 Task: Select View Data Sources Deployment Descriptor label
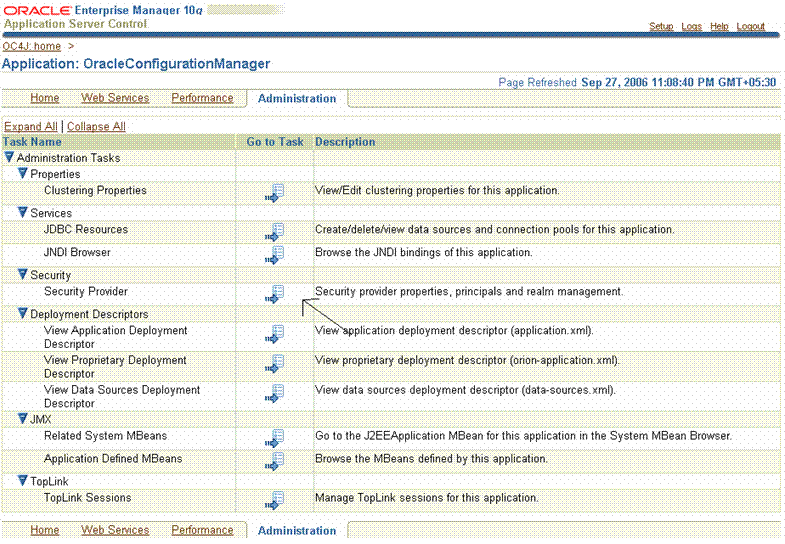pyautogui.click(x=122, y=396)
